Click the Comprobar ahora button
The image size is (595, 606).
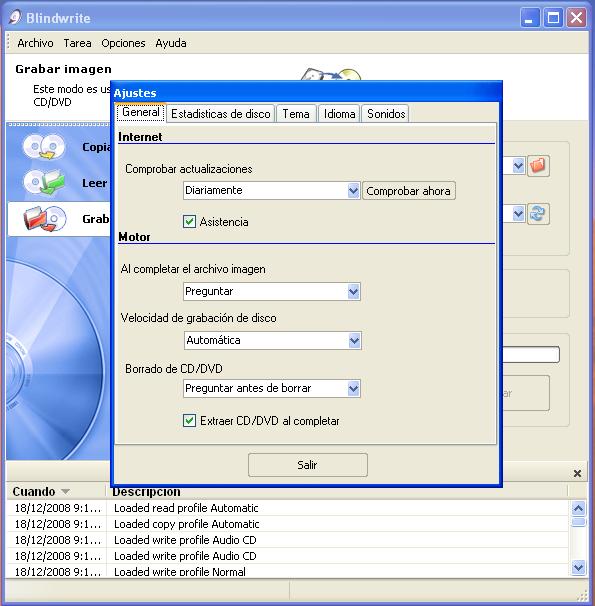409,191
